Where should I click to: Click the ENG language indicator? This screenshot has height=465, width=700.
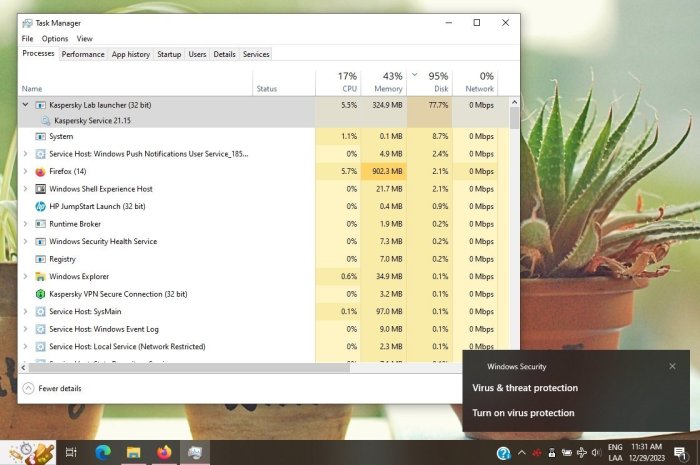pyautogui.click(x=615, y=447)
